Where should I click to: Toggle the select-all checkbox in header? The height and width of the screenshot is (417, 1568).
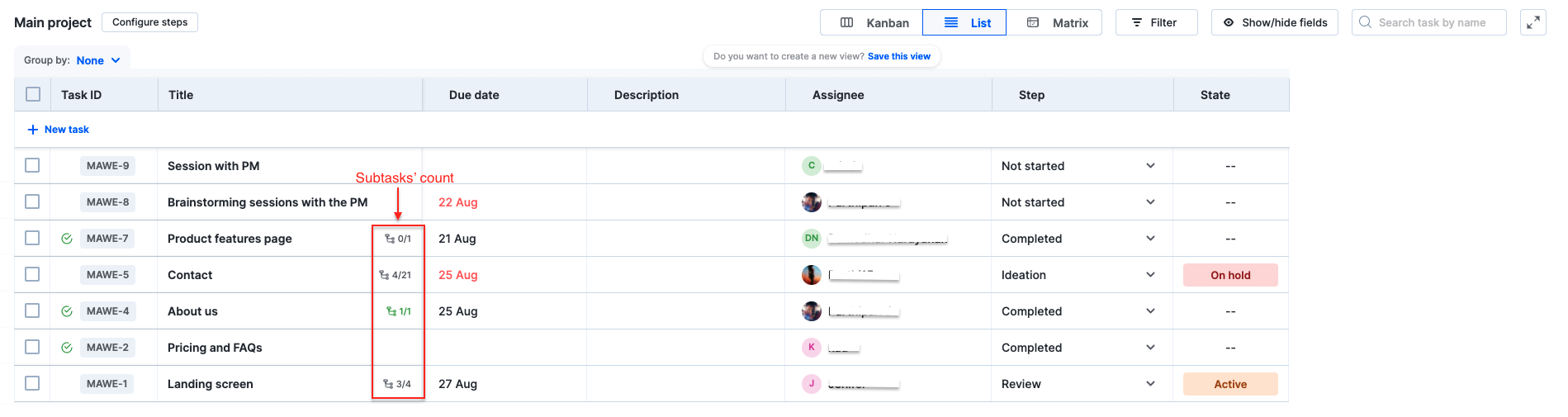pos(33,94)
